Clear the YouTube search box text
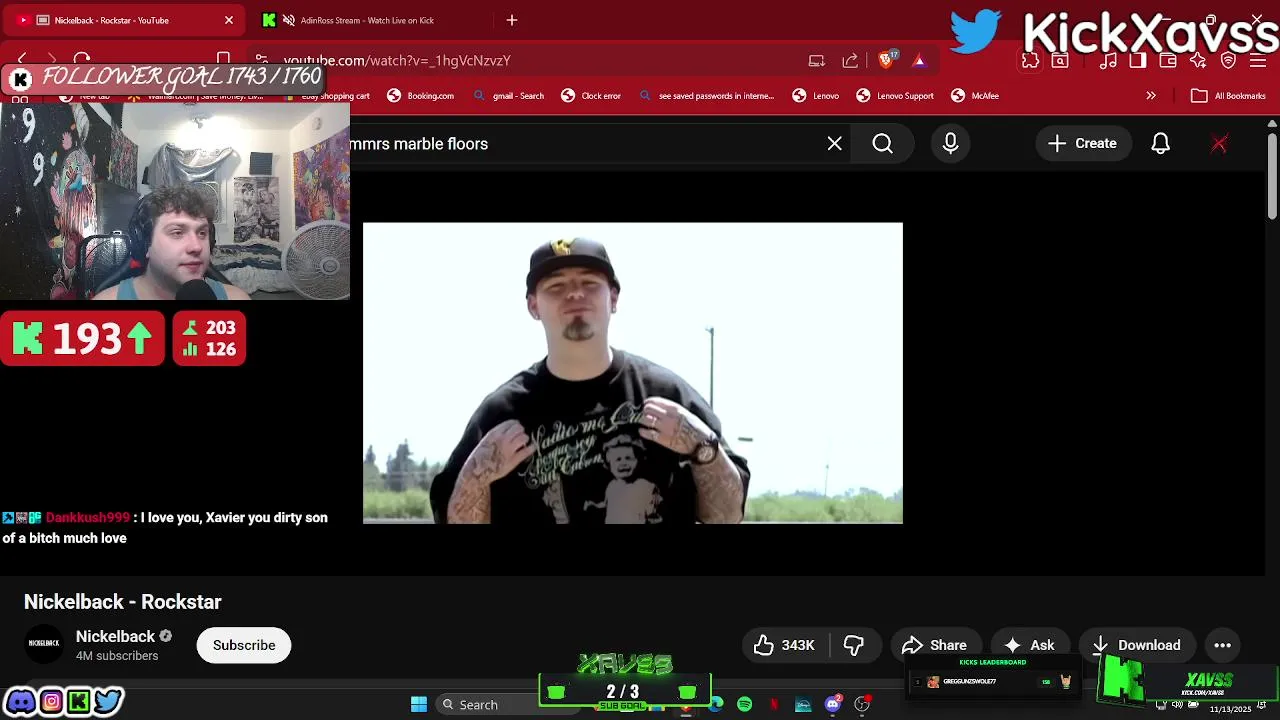1280x720 pixels. (835, 144)
